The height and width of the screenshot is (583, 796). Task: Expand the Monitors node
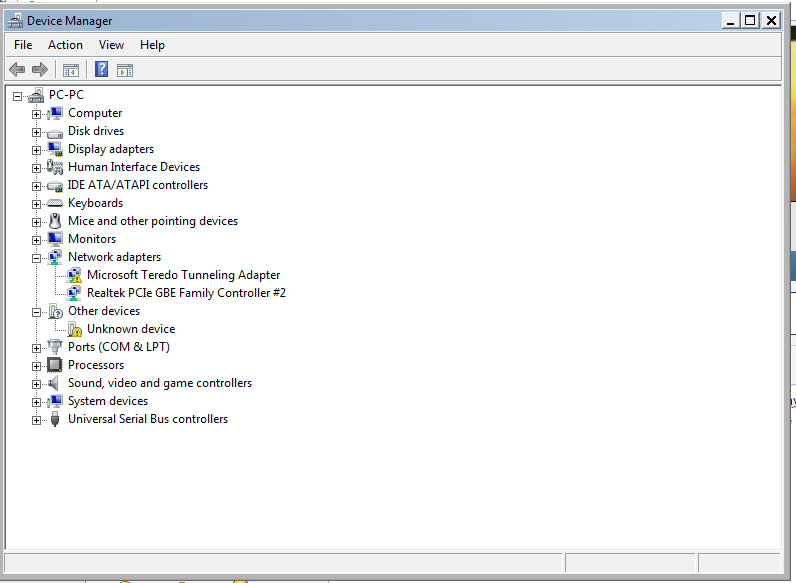pos(36,240)
